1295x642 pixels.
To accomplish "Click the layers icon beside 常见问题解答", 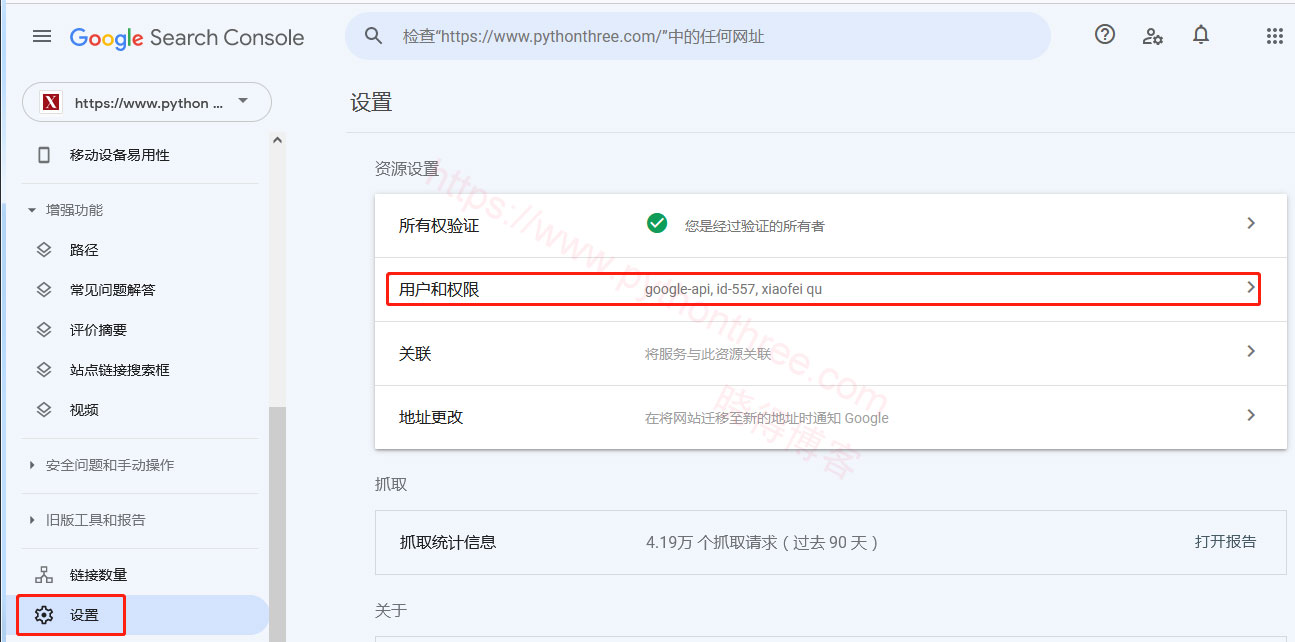I will [x=44, y=290].
